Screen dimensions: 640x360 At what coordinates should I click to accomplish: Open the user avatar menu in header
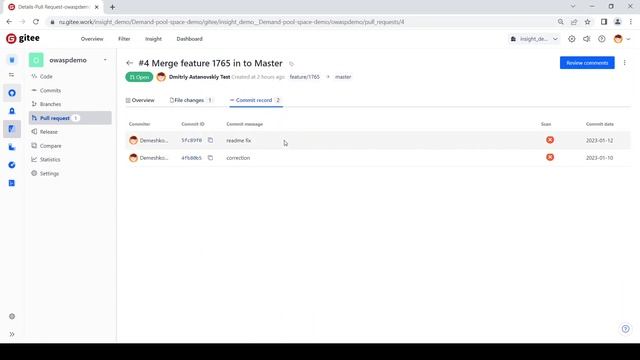point(622,39)
